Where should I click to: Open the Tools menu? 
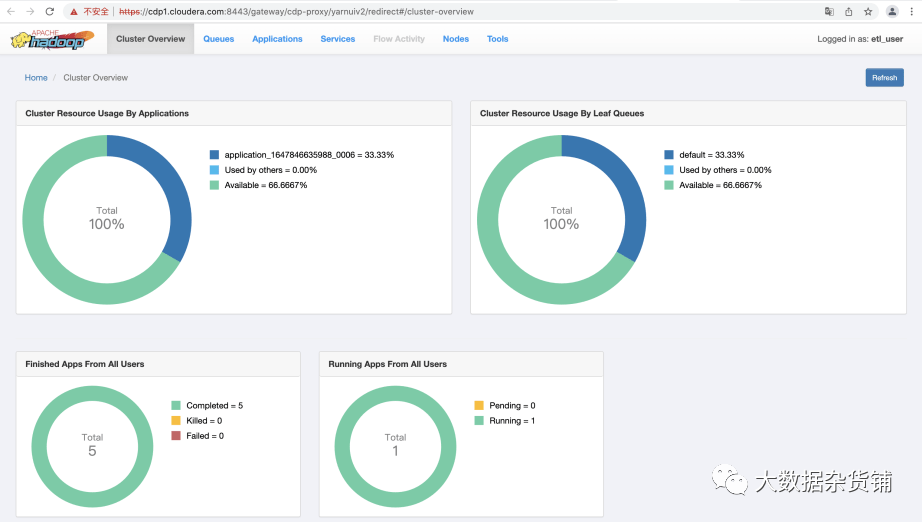coord(497,39)
